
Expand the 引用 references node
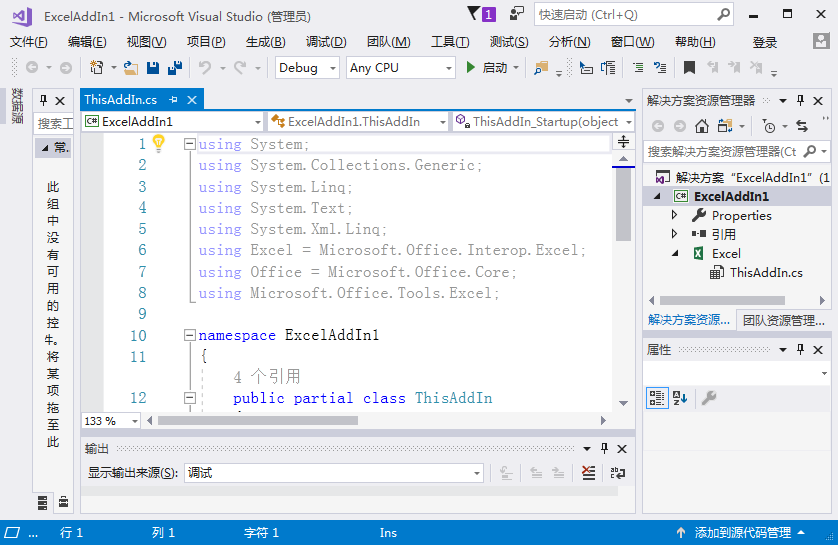[x=674, y=233]
